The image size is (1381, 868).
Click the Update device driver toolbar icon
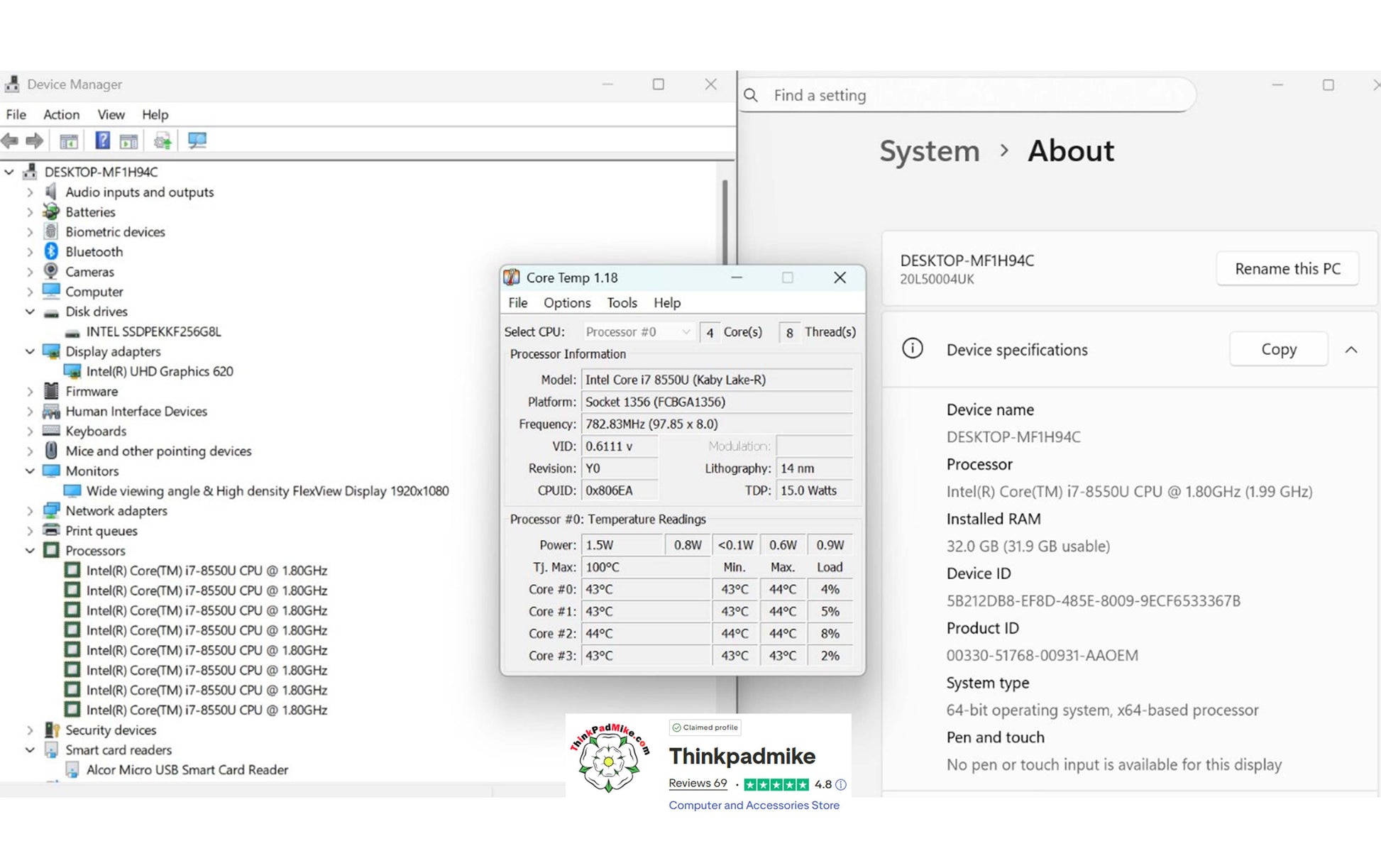coord(163,141)
